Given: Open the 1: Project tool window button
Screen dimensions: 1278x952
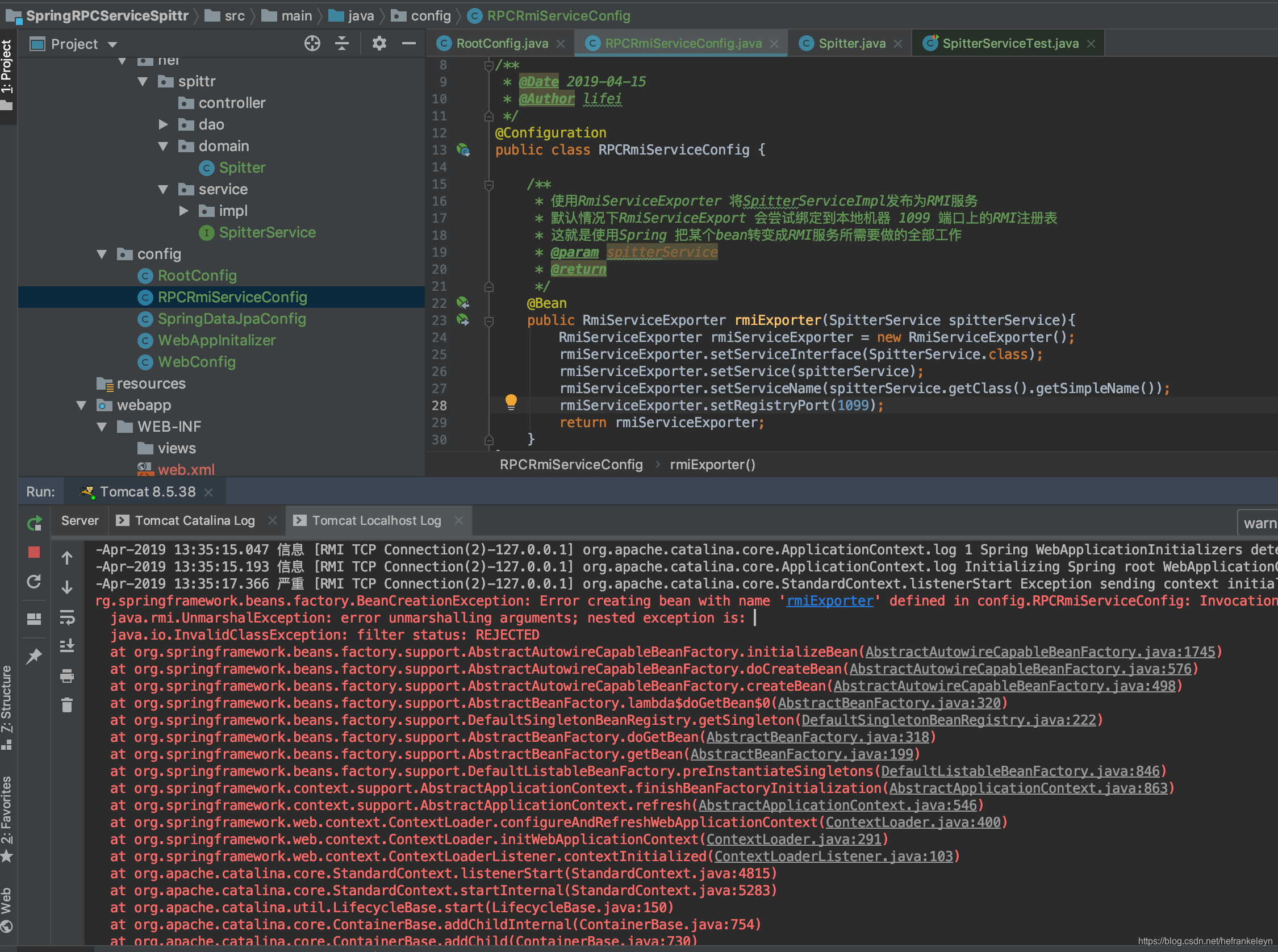Looking at the screenshot, I should [7, 74].
